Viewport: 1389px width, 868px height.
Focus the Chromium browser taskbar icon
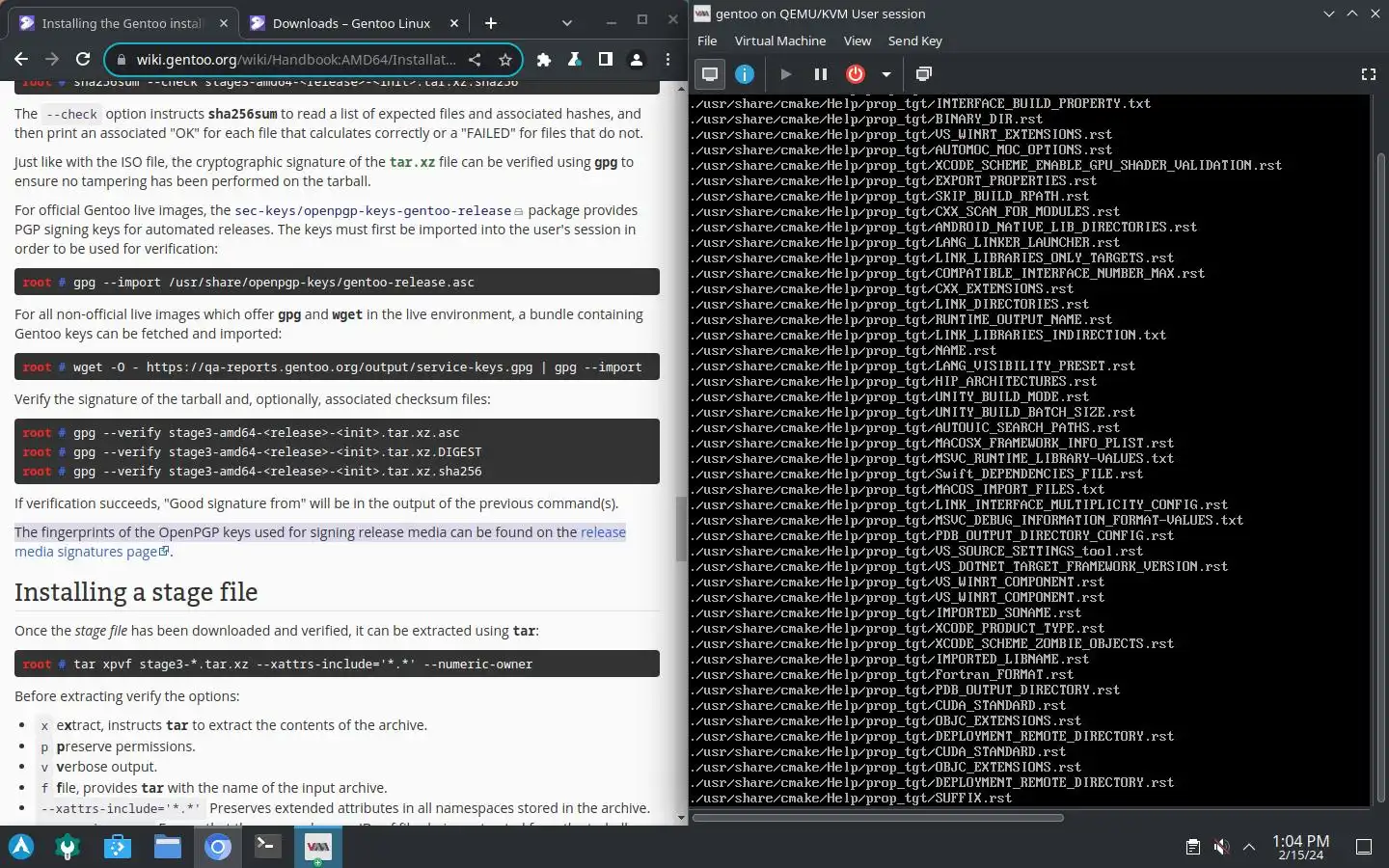coord(218,847)
